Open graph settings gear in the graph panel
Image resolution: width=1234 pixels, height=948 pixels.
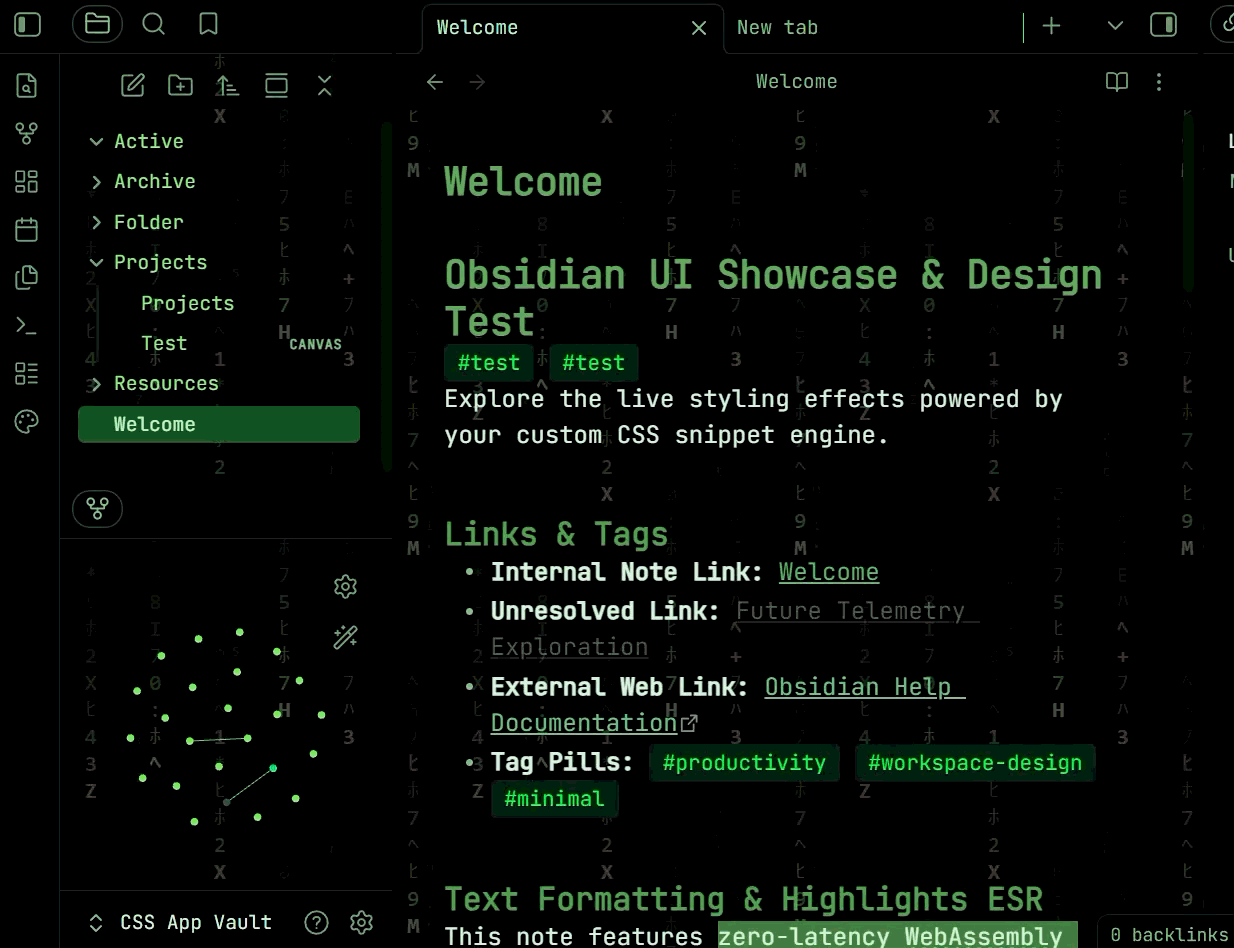tap(345, 586)
